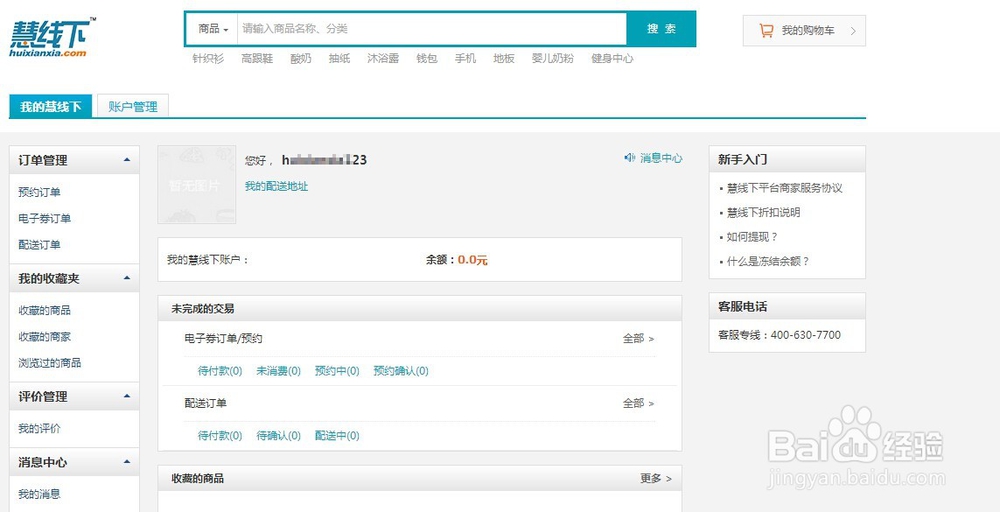Open 配送订单 in the sidebar
1000x512 pixels.
pos(40,244)
